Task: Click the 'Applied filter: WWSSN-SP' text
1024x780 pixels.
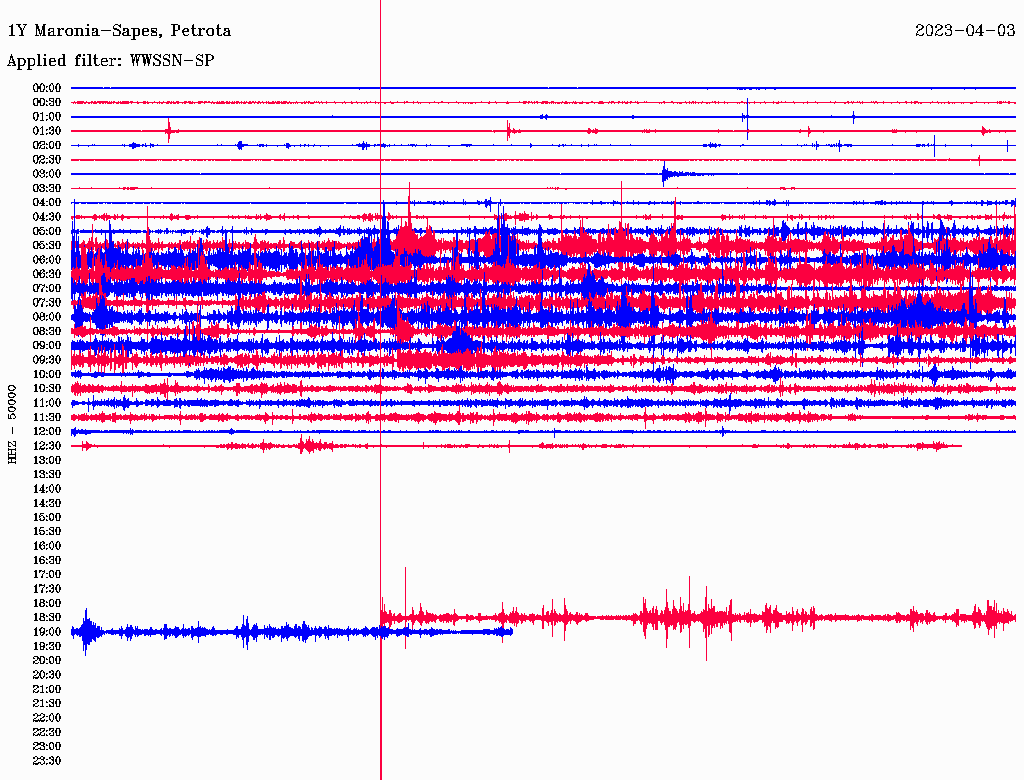Action: pos(110,61)
